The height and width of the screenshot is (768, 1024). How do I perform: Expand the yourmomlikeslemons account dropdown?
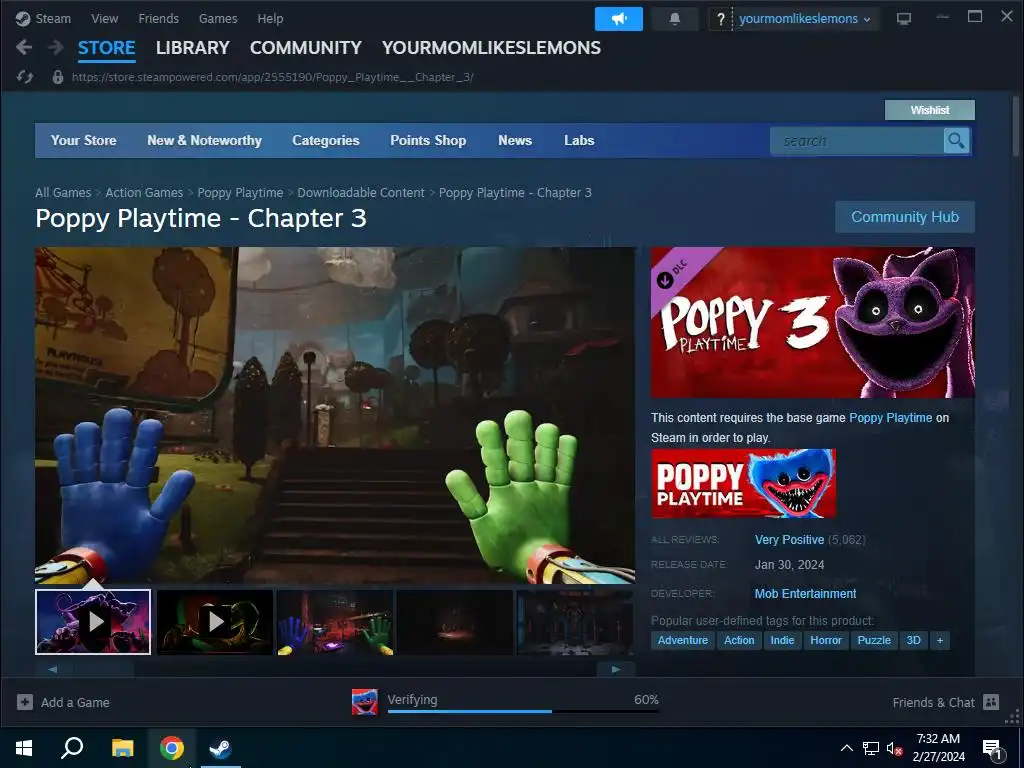(x=805, y=19)
